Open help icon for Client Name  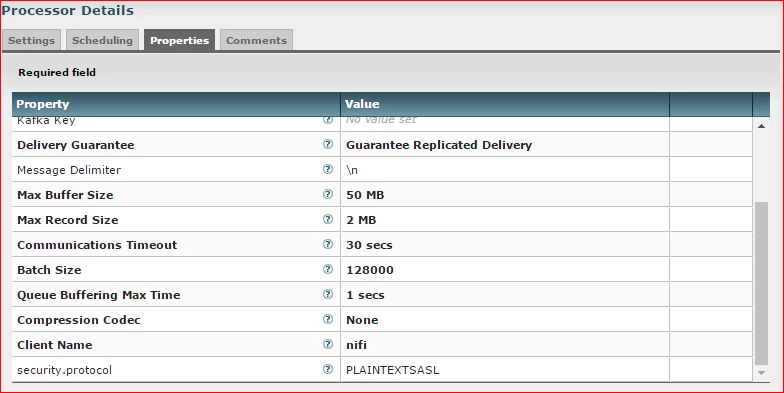point(328,344)
